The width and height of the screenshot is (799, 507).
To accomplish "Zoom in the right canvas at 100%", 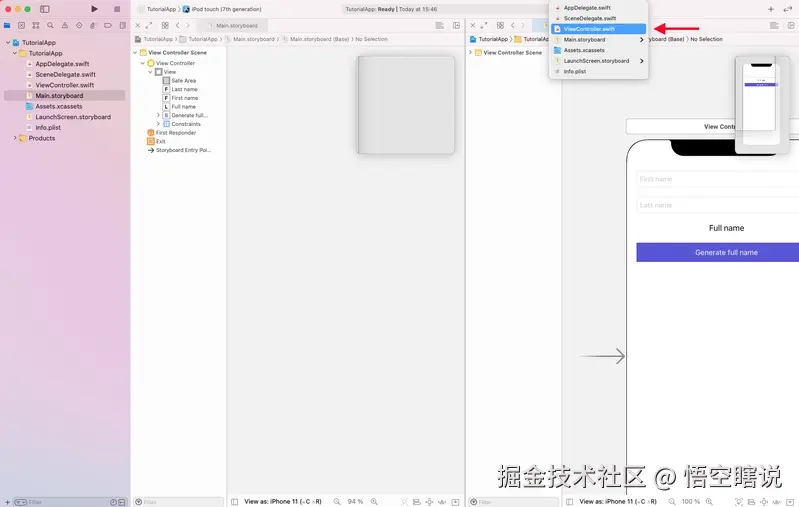I will pyautogui.click(x=709, y=501).
